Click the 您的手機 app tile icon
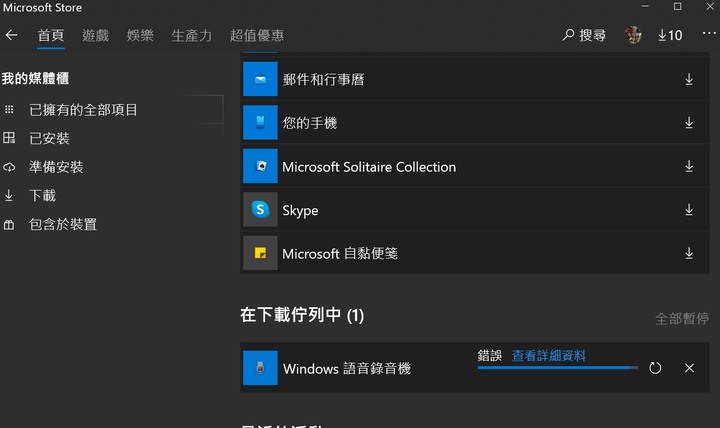Viewport: 720px width, 428px height. pos(260,123)
